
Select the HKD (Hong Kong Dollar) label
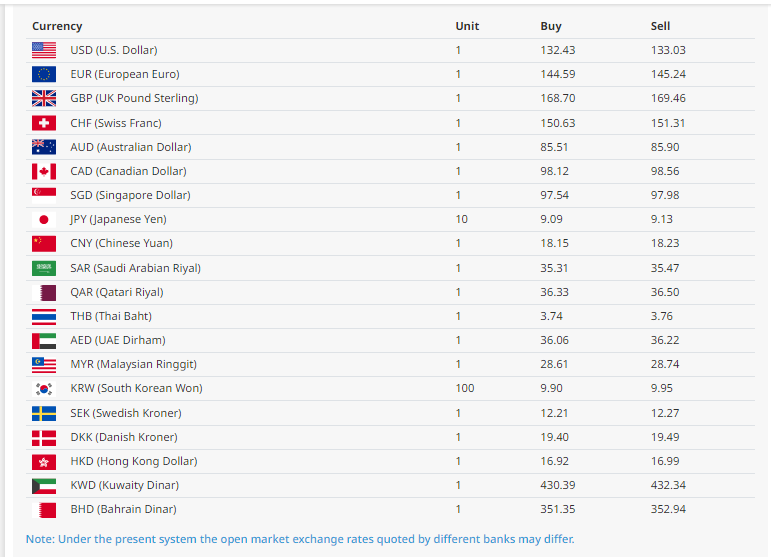click(x=133, y=462)
